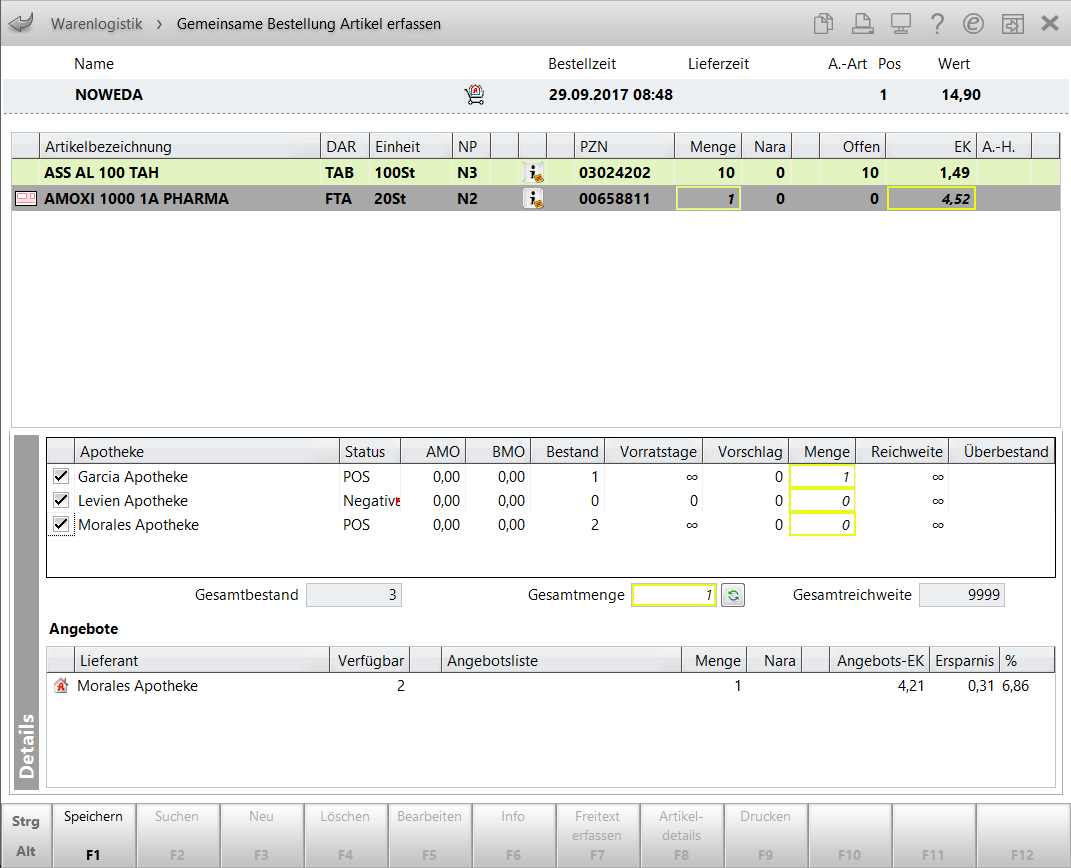Select Morales Apotheke in the Angebote list
Image resolution: width=1071 pixels, height=868 pixels.
coord(137,686)
